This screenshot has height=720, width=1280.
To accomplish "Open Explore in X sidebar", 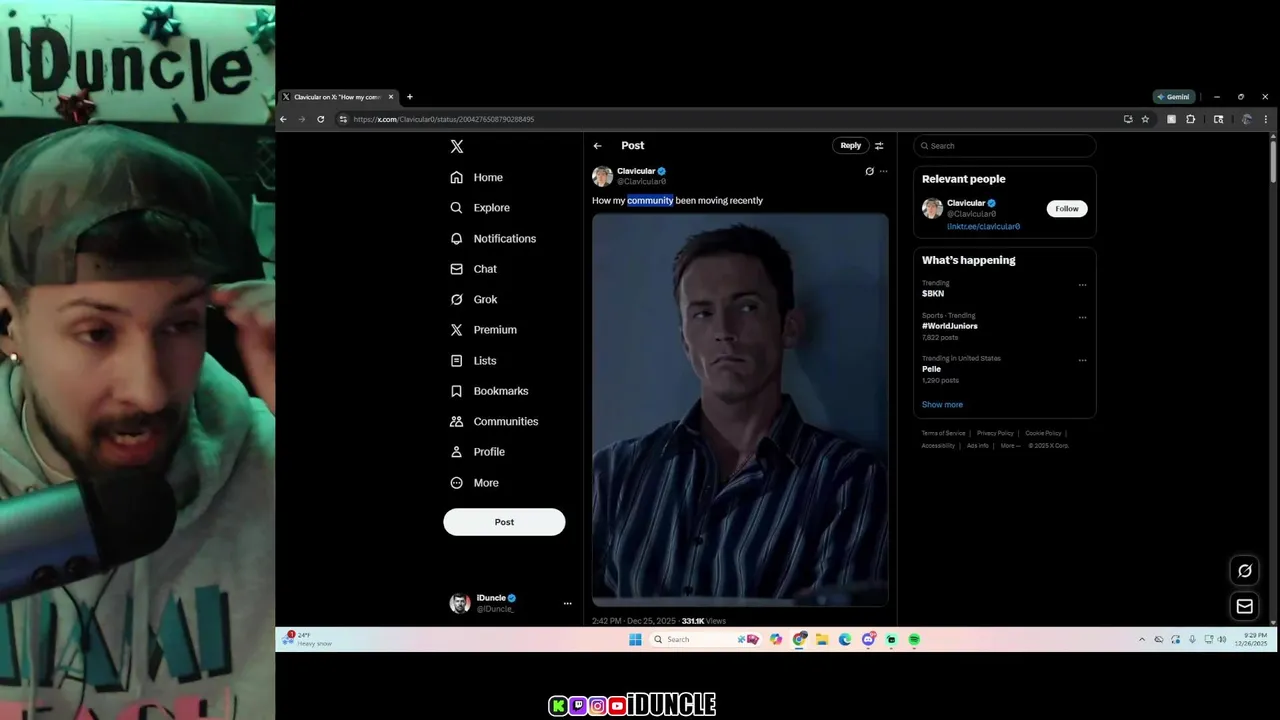I will (480, 208).
